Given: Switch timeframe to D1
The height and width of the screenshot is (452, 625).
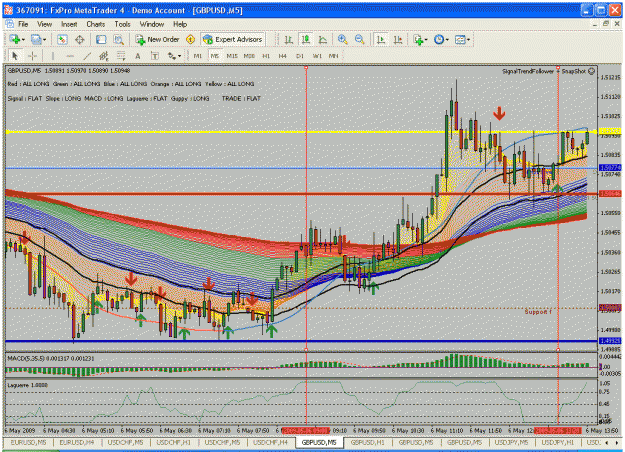Looking at the screenshot, I should tap(300, 56).
